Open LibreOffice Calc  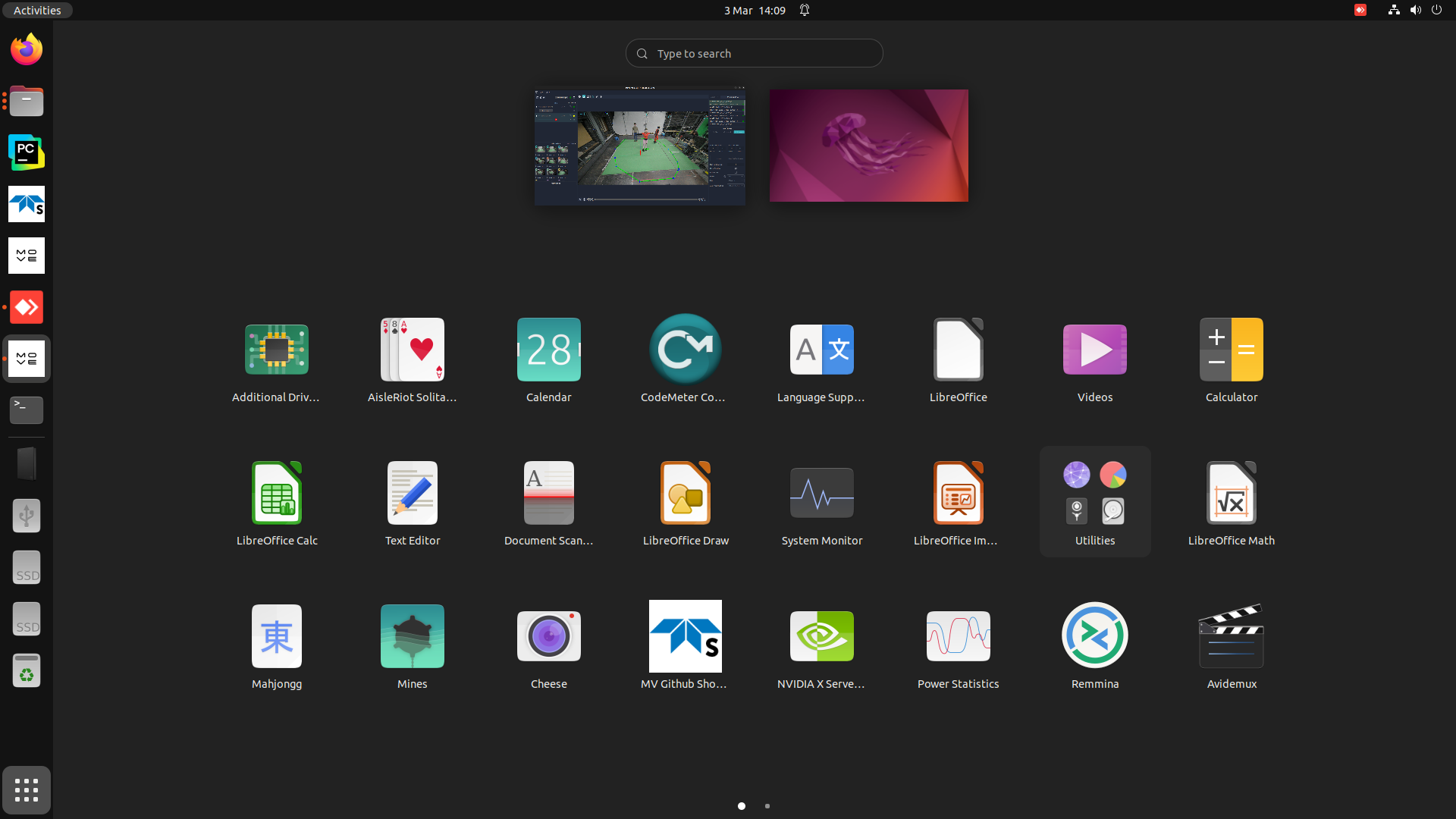tap(277, 502)
